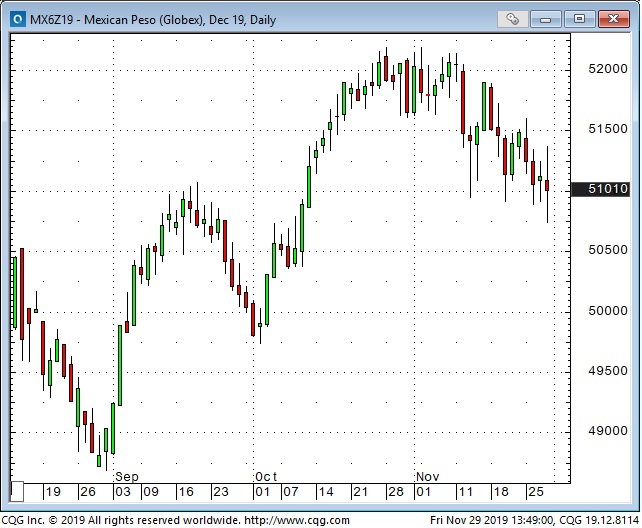Click date label 19 on time axis
The height and width of the screenshot is (528, 642).
(53, 492)
